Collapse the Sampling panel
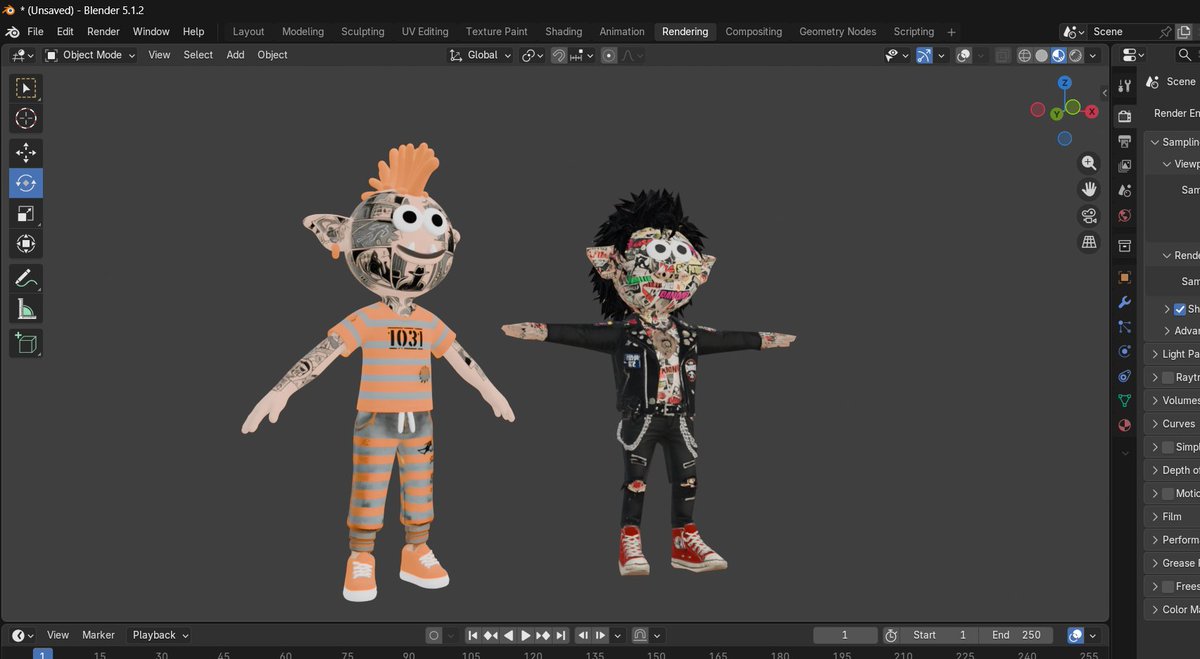1200x659 pixels. tap(1172, 142)
